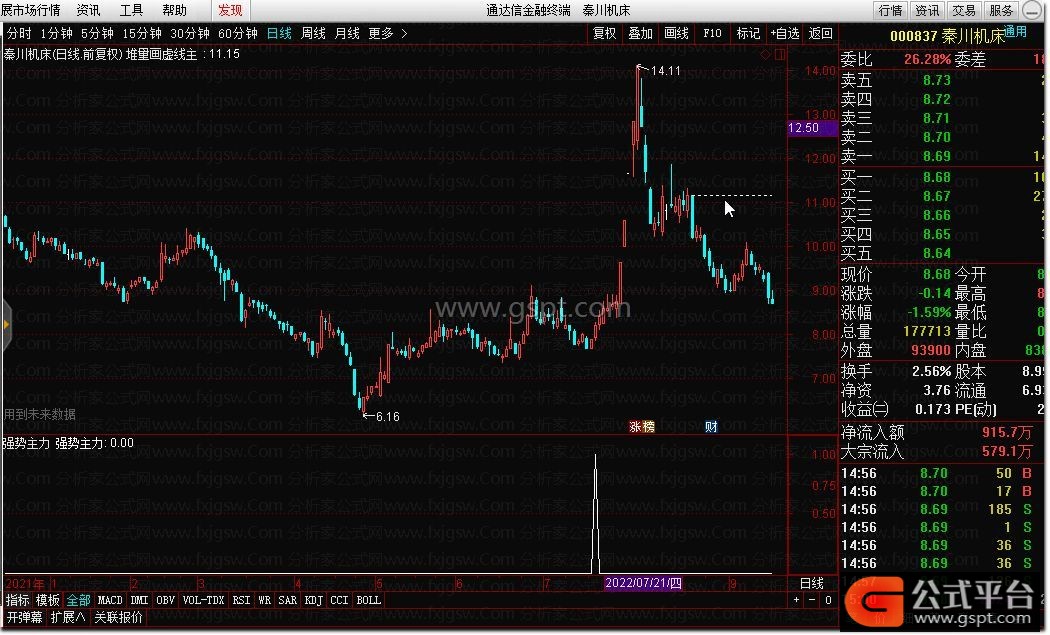Switch to the 60分钟 period

[238, 33]
